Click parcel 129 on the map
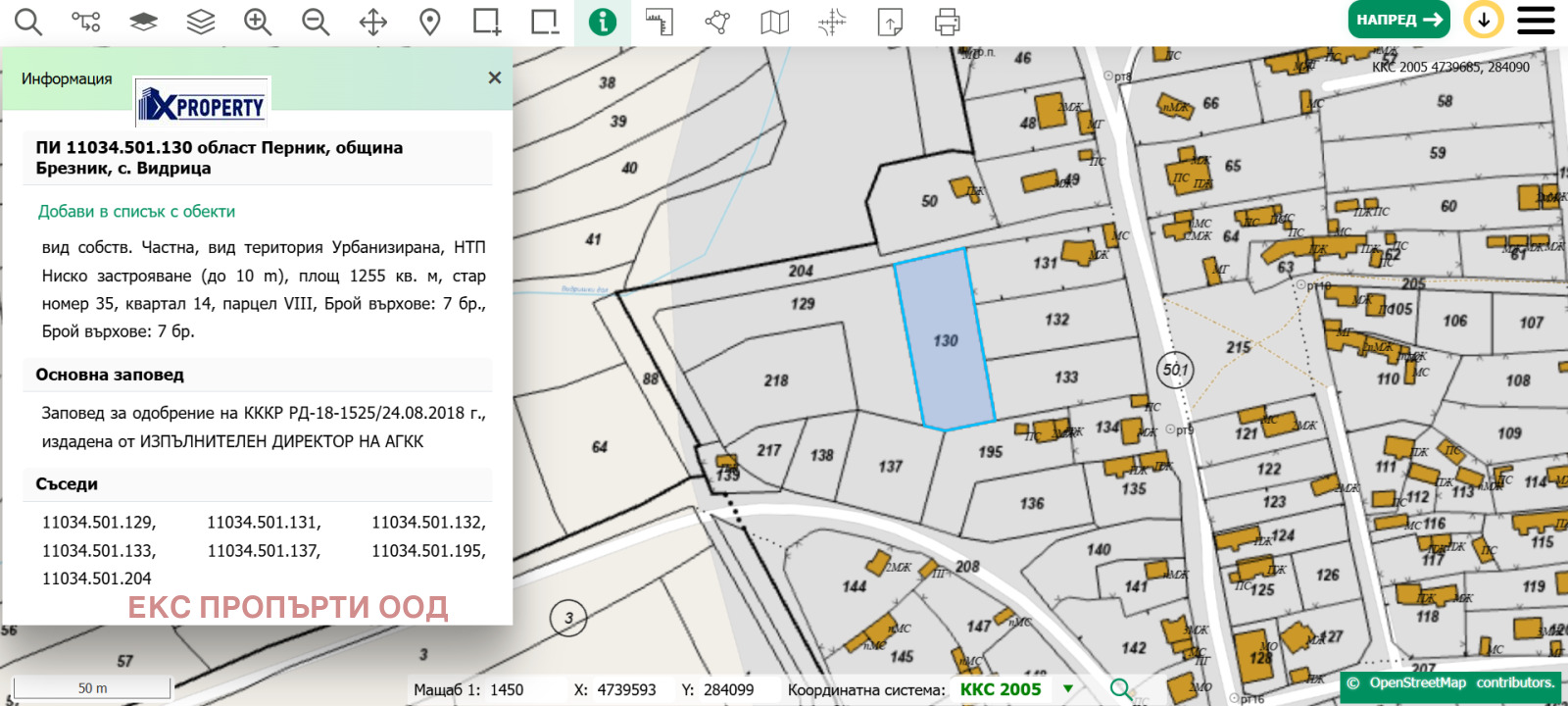 click(x=803, y=304)
